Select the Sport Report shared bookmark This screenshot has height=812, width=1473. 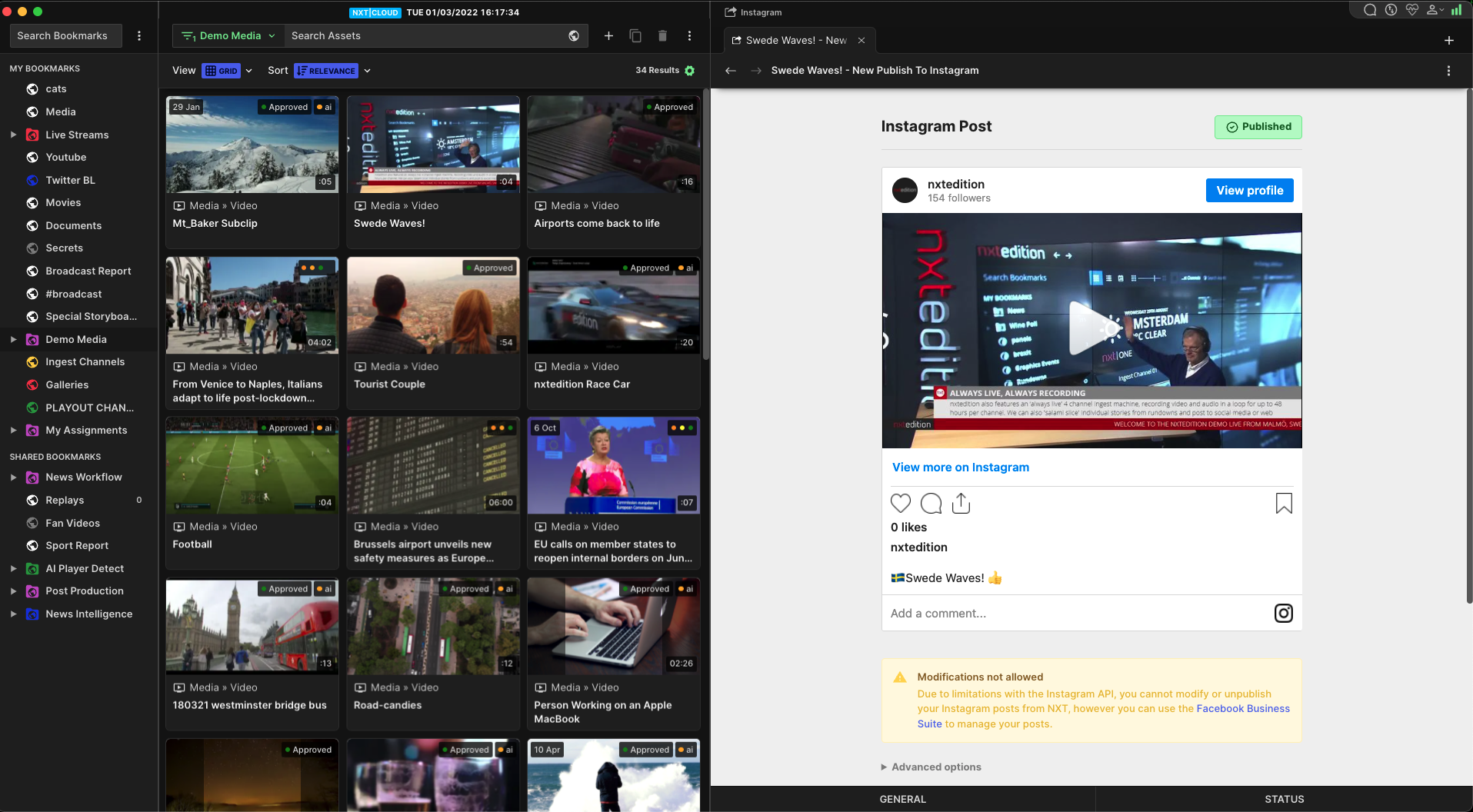click(78, 545)
